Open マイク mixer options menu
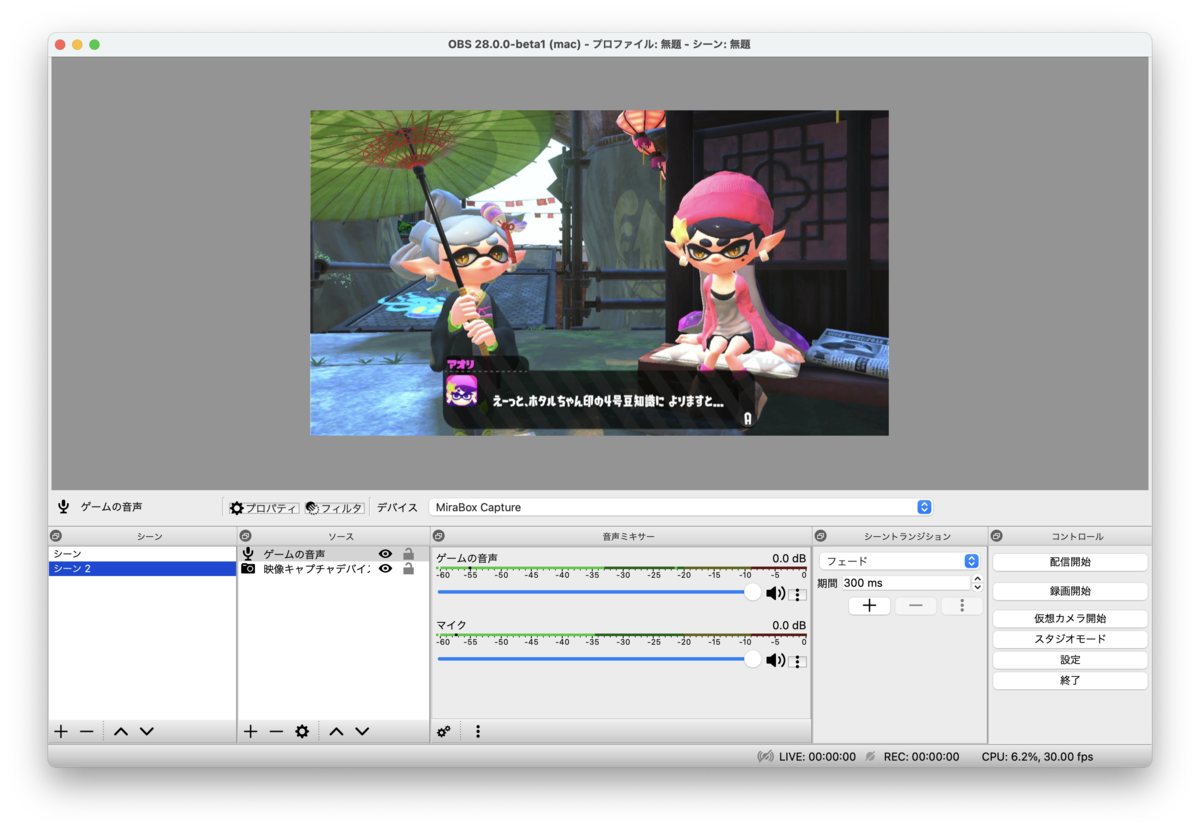The height and width of the screenshot is (831, 1200). pos(798,661)
